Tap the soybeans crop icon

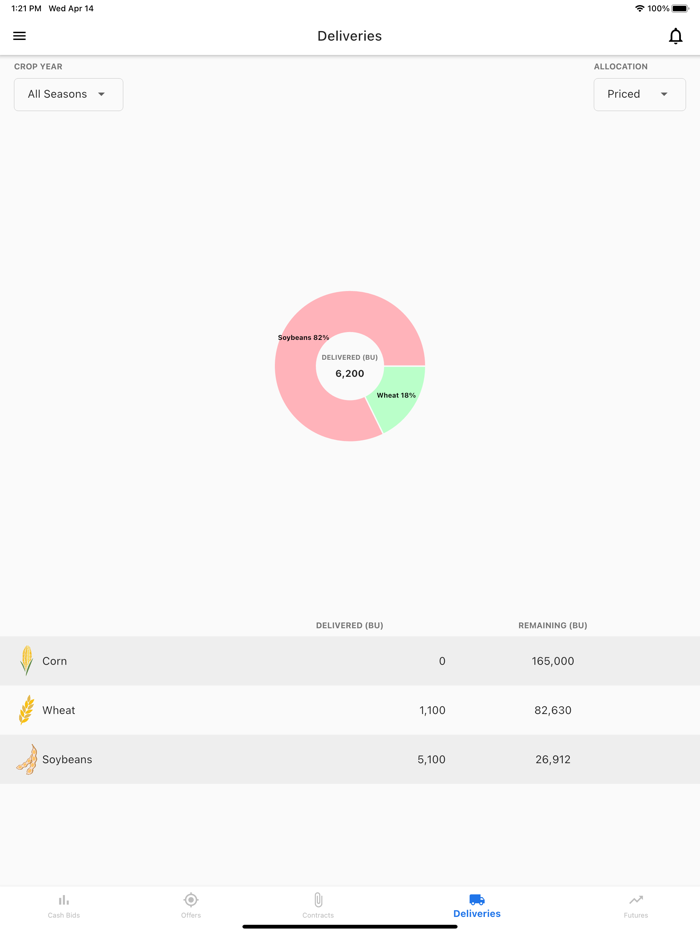coord(27,759)
